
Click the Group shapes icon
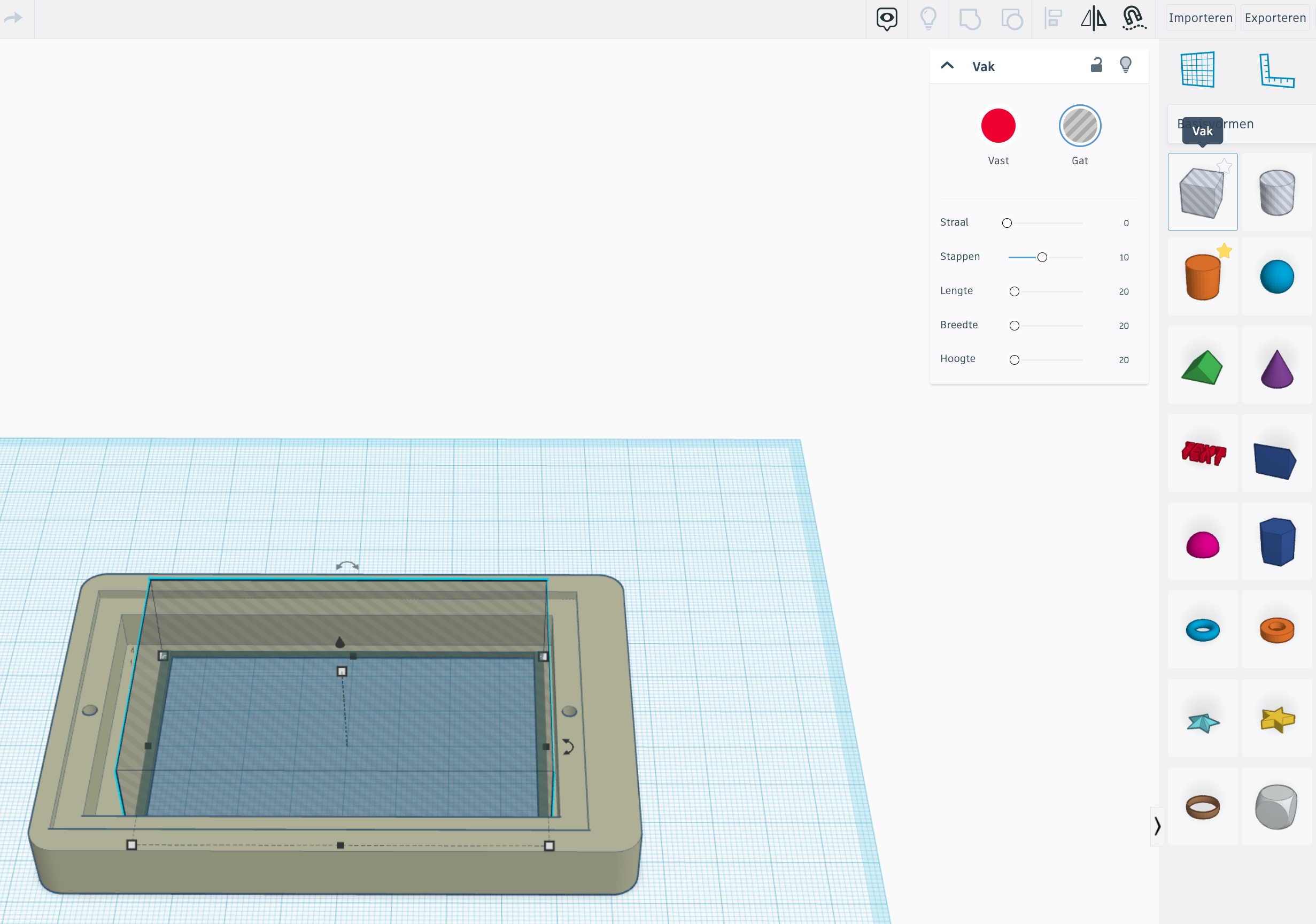click(969, 19)
